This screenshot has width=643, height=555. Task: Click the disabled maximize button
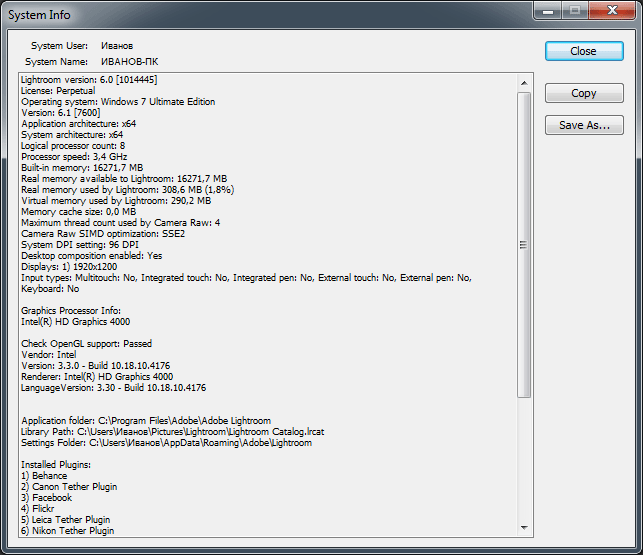tap(575, 10)
